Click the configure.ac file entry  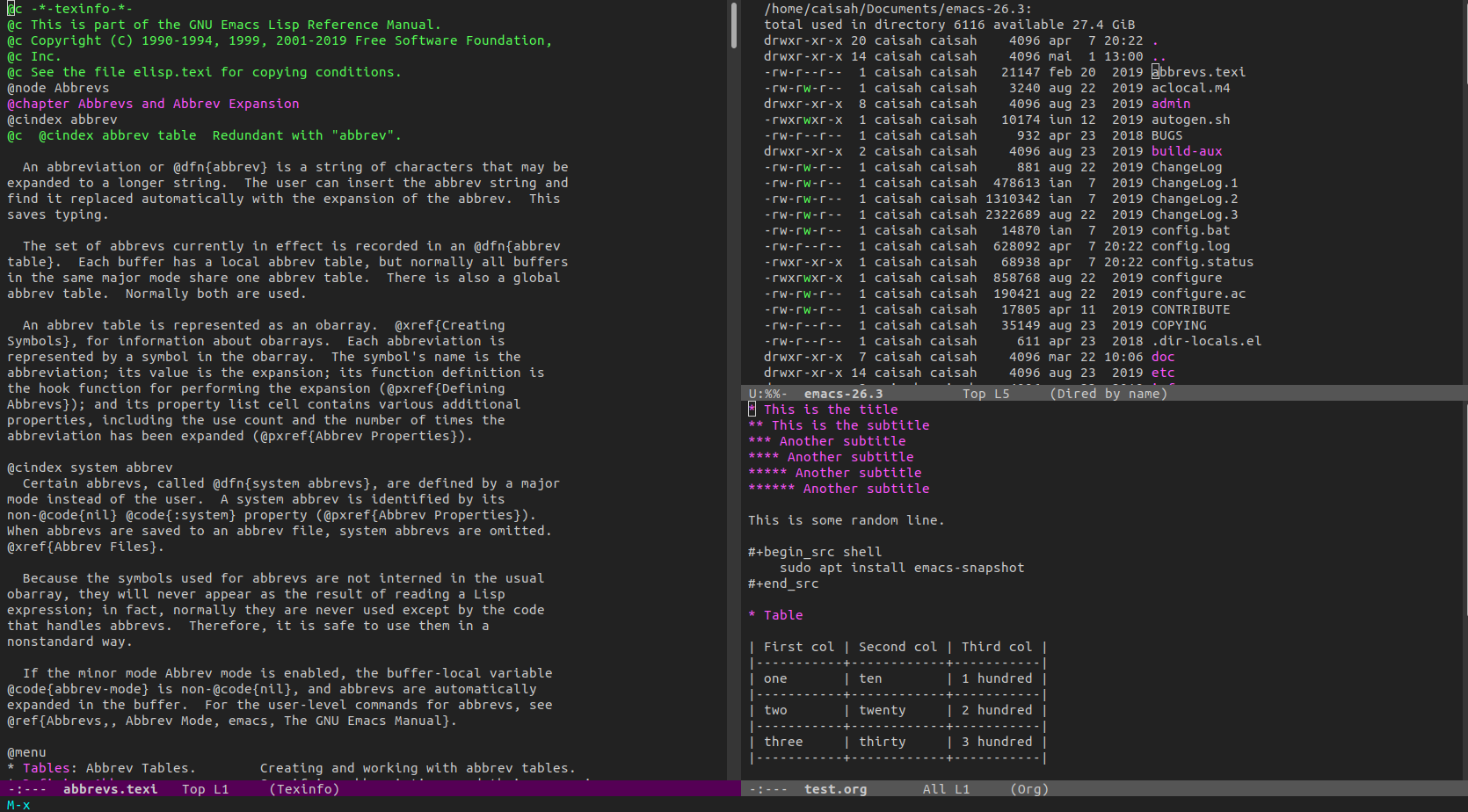coord(1198,294)
